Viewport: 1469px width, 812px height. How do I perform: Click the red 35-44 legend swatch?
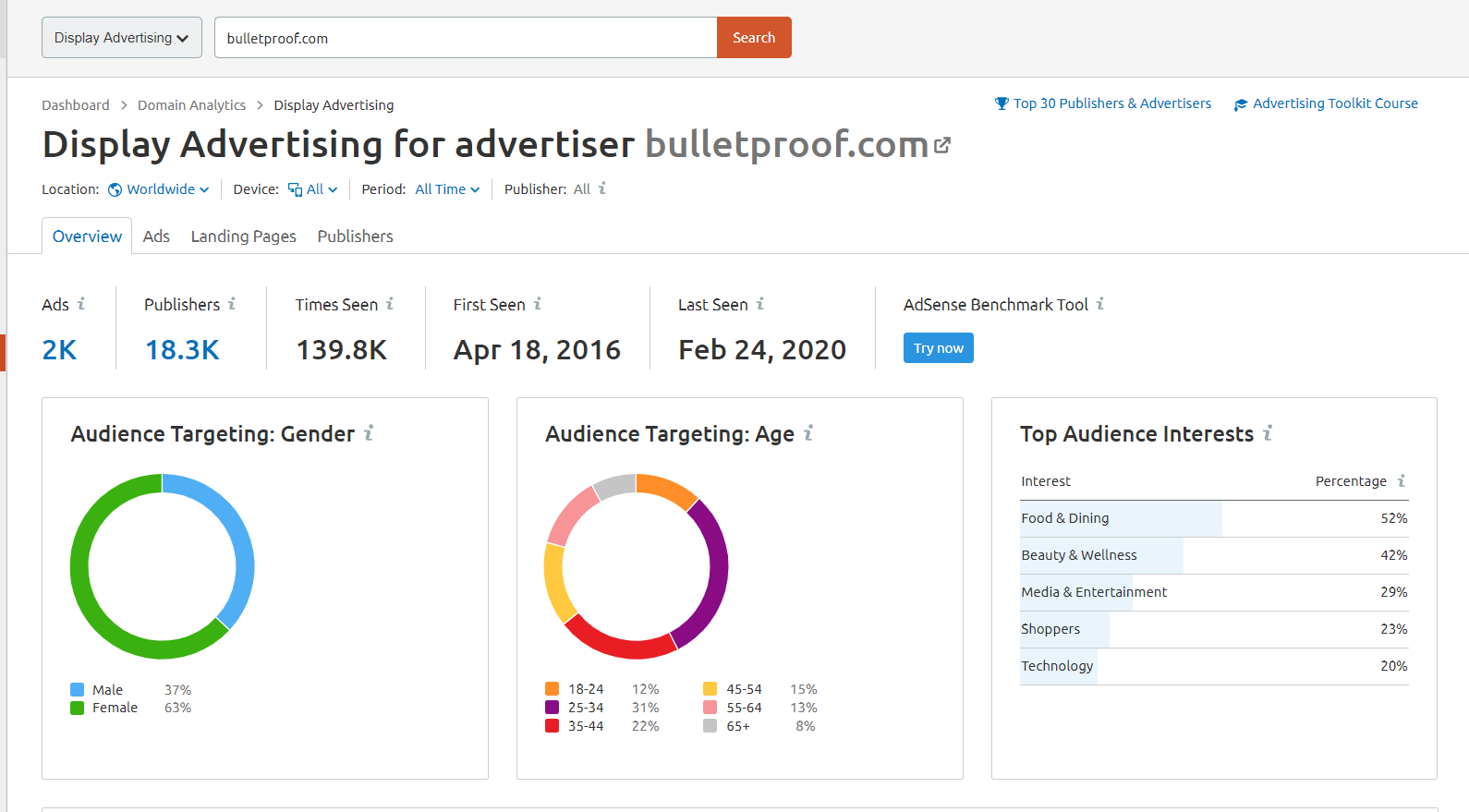(x=552, y=726)
